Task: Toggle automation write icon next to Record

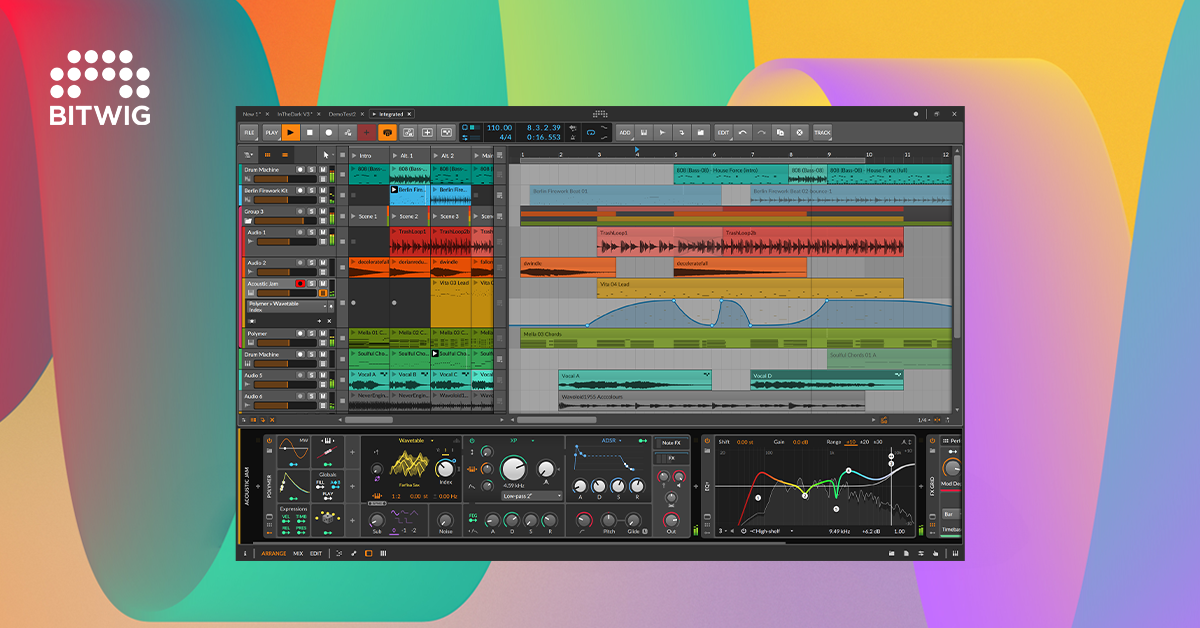Action: [347, 132]
